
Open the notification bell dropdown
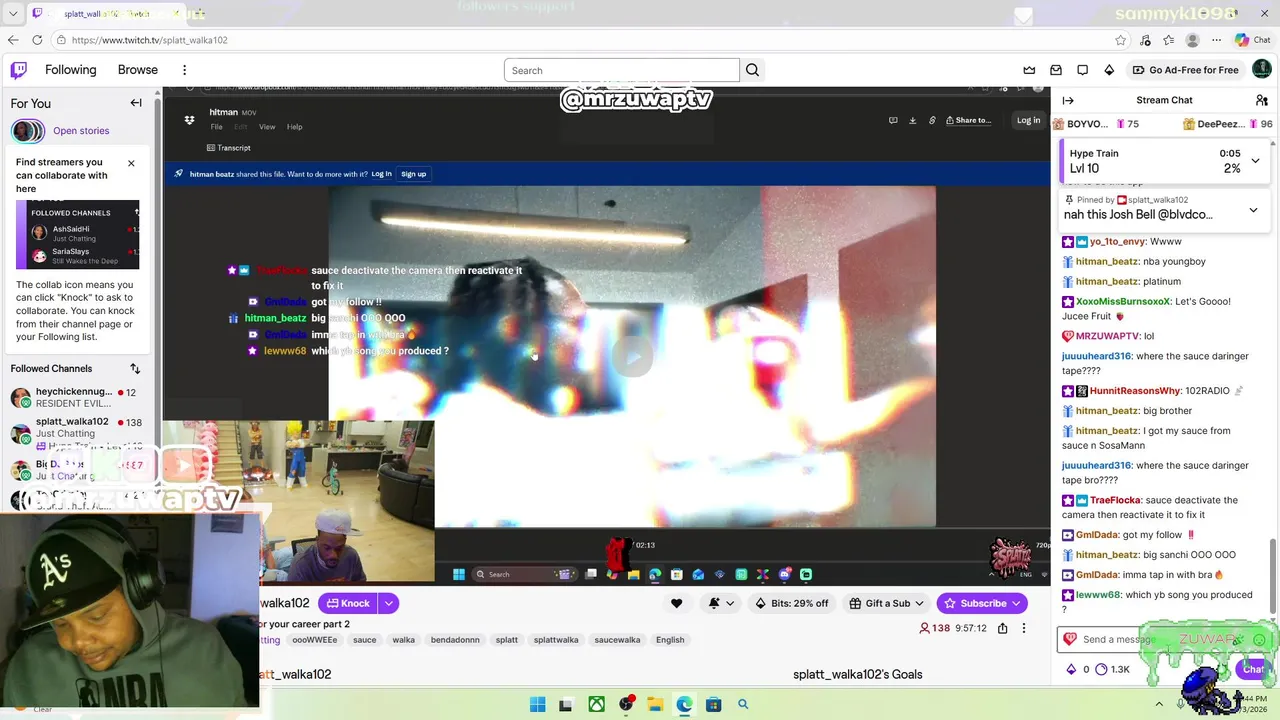pyautogui.click(x=721, y=603)
